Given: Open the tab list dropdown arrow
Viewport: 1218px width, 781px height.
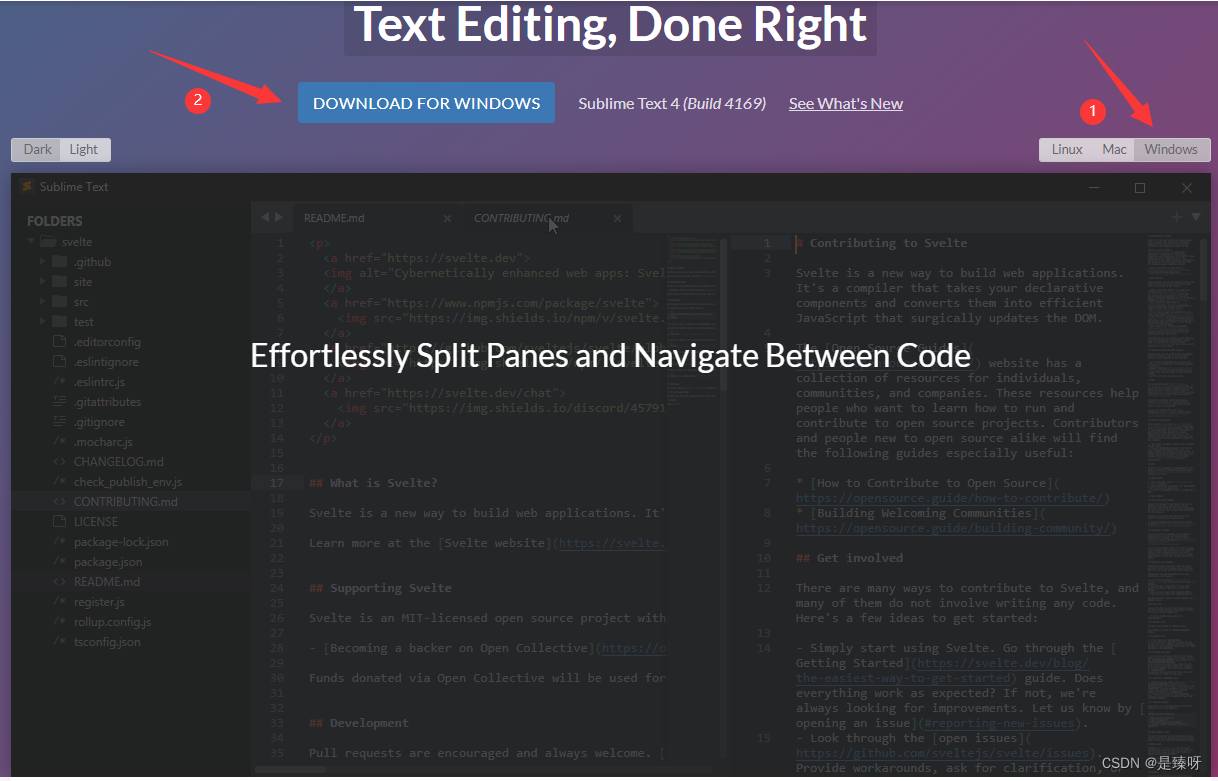Looking at the screenshot, I should [x=1195, y=216].
